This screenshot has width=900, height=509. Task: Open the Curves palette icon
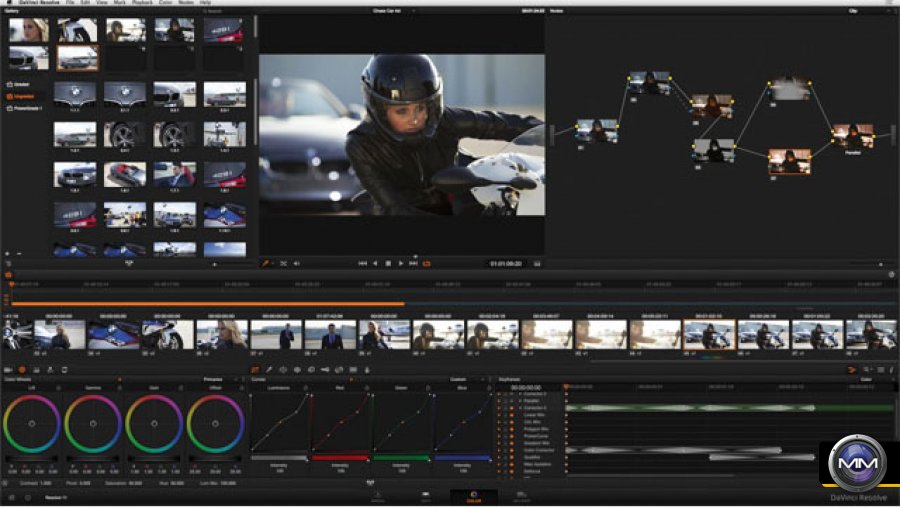pos(255,370)
